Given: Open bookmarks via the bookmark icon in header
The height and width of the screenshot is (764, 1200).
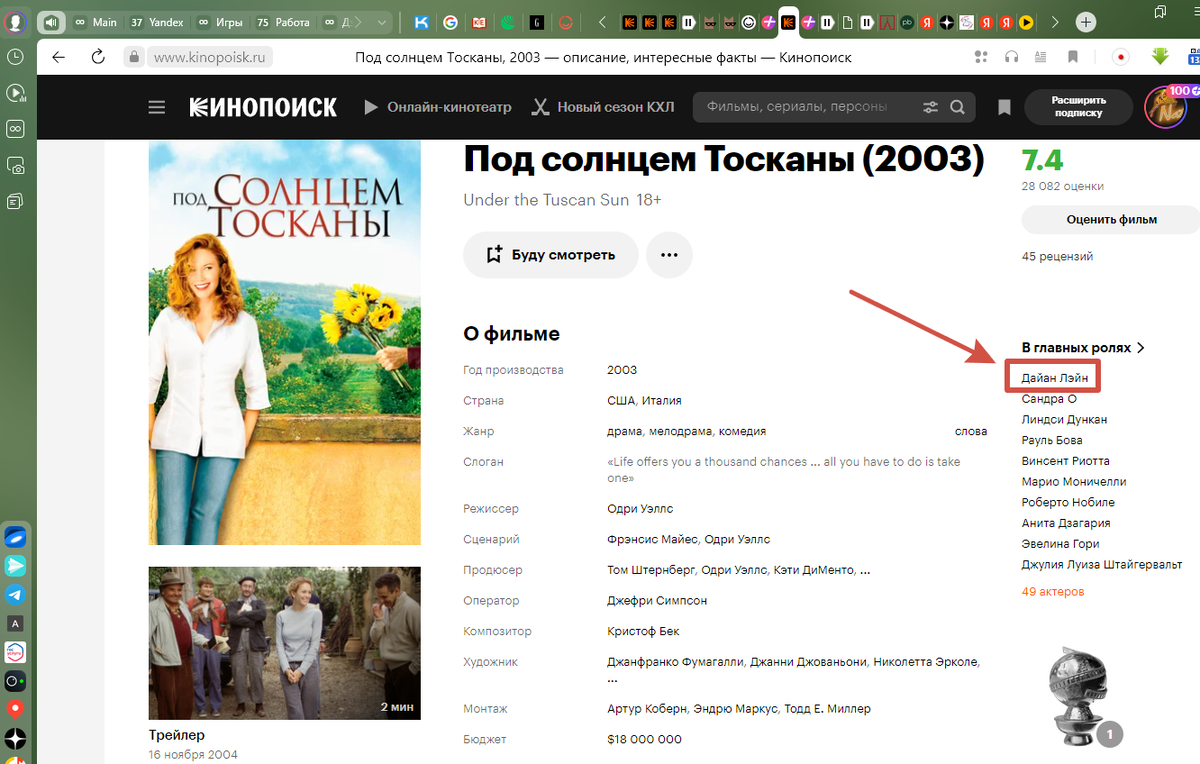Looking at the screenshot, I should 1004,107.
